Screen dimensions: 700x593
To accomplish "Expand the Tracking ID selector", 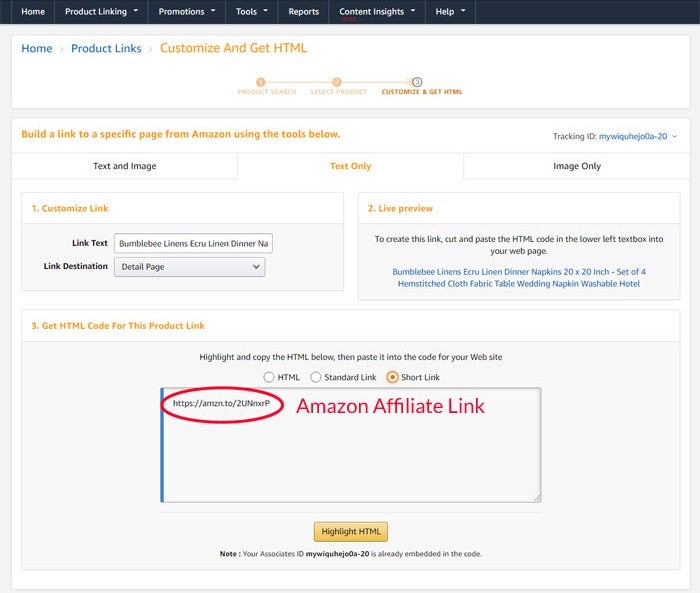I will [x=639, y=136].
